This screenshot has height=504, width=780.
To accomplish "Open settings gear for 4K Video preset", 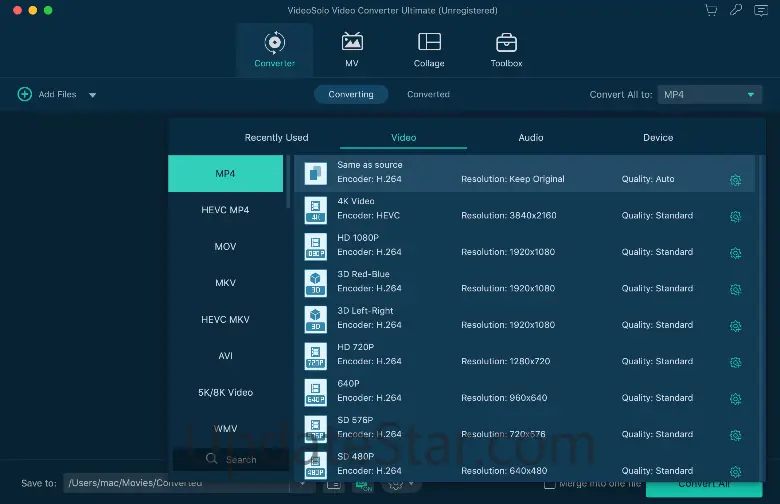I will coord(735,216).
